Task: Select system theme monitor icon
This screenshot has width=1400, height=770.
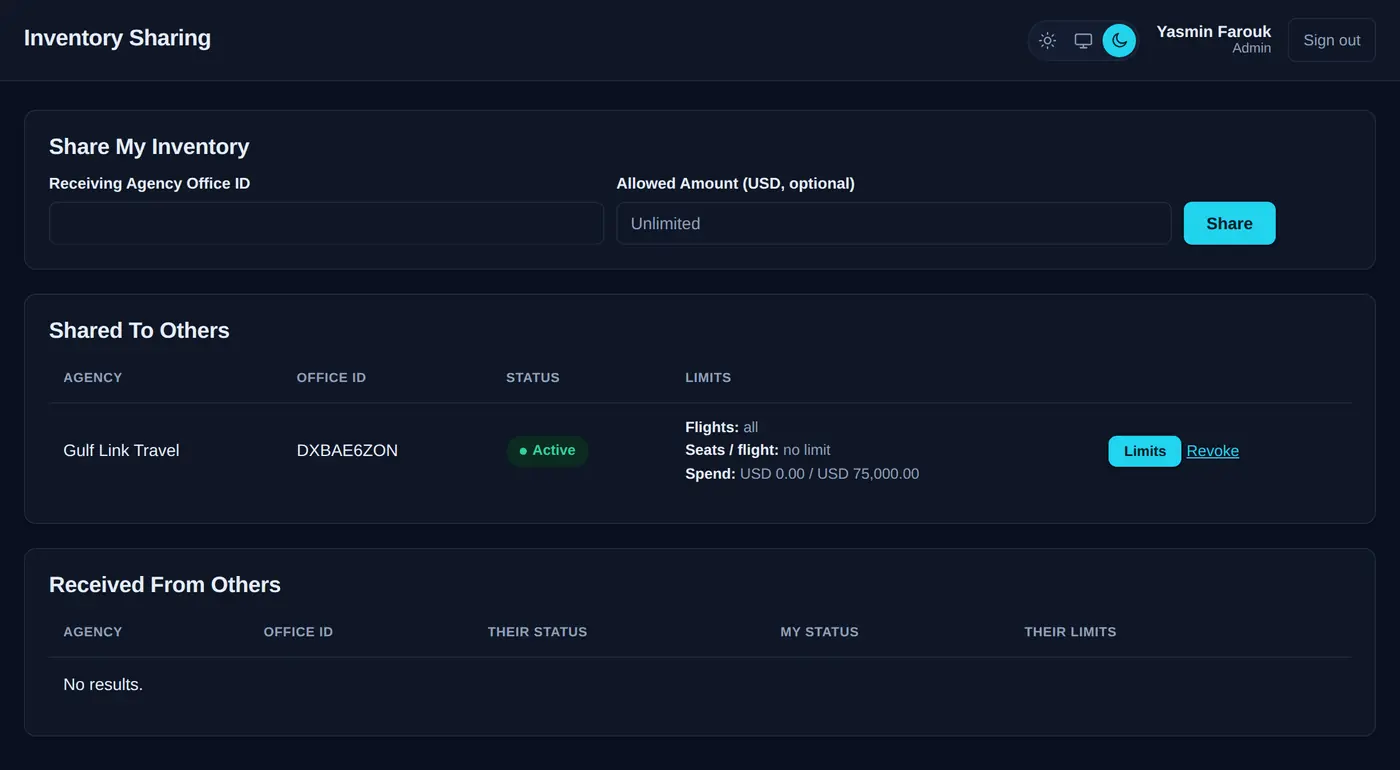Action: (x=1083, y=41)
